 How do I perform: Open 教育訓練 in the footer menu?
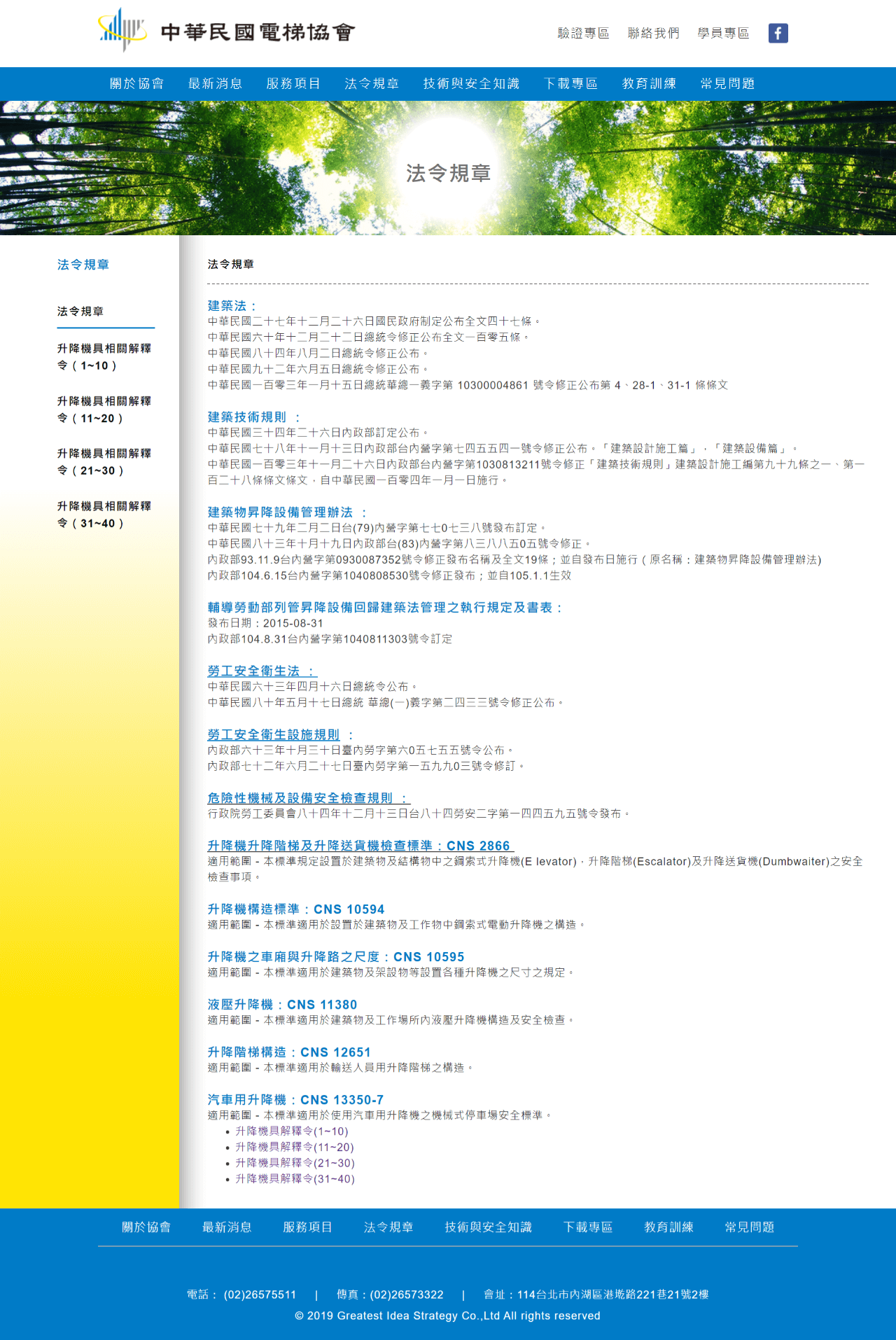(x=668, y=1227)
